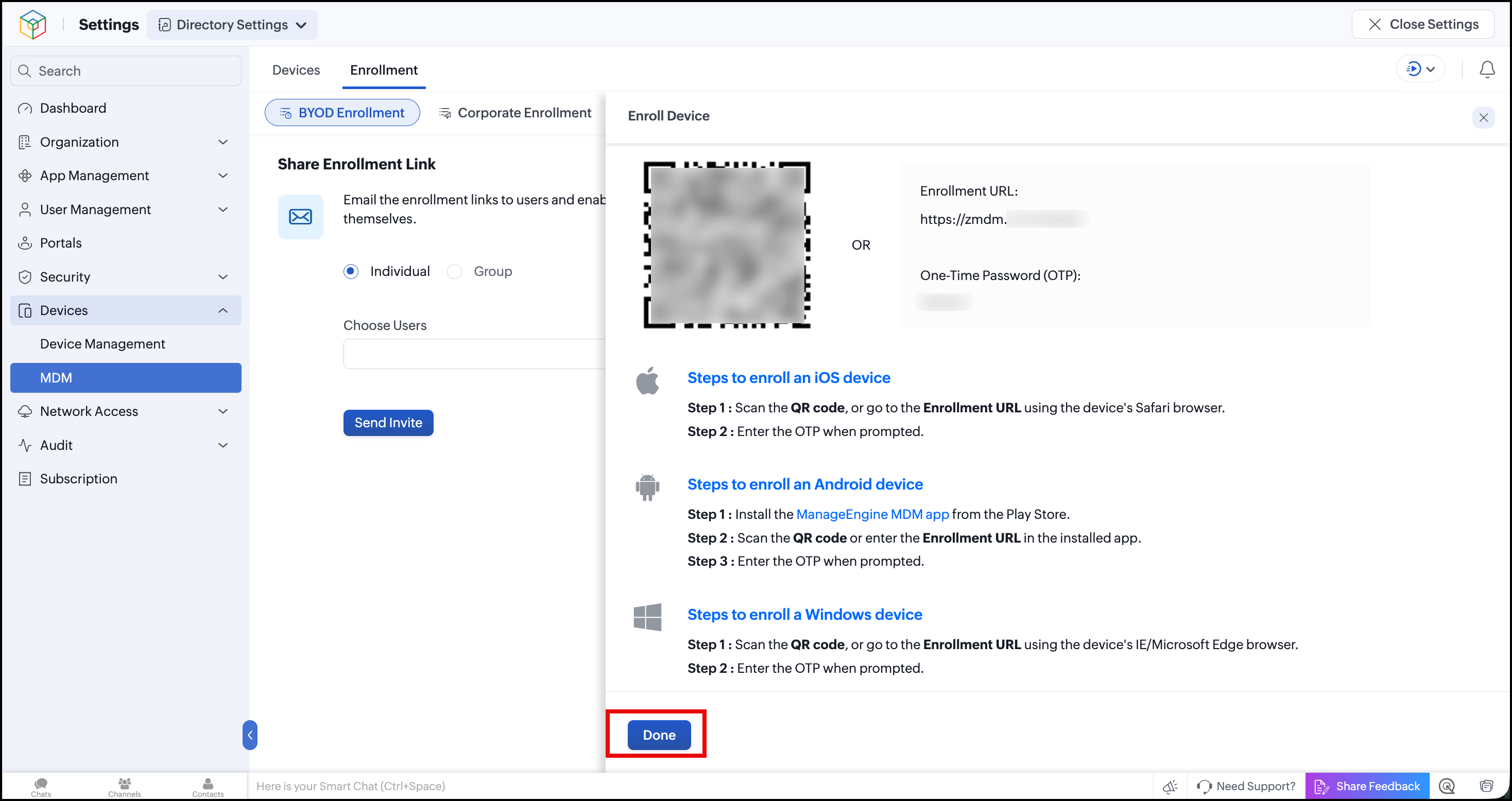Open the Device Management sub-item
This screenshot has width=1512, height=801.
(x=102, y=344)
